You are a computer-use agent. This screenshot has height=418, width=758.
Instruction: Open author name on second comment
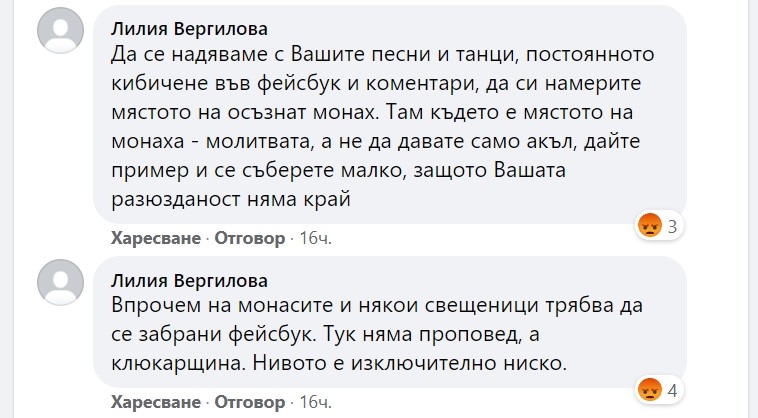pos(189,281)
